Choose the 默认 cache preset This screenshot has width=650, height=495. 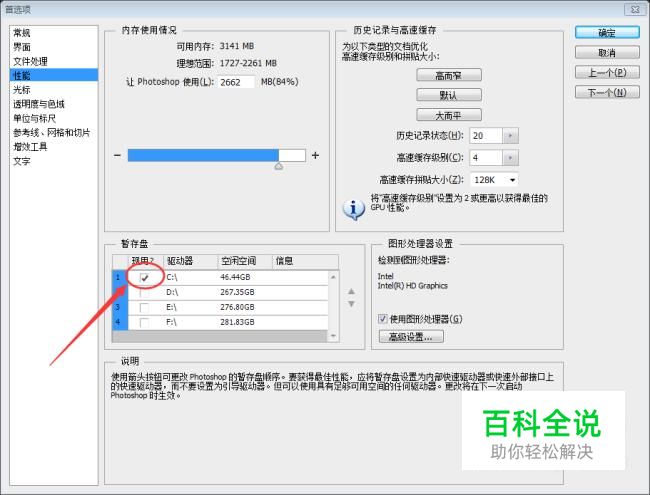click(449, 95)
